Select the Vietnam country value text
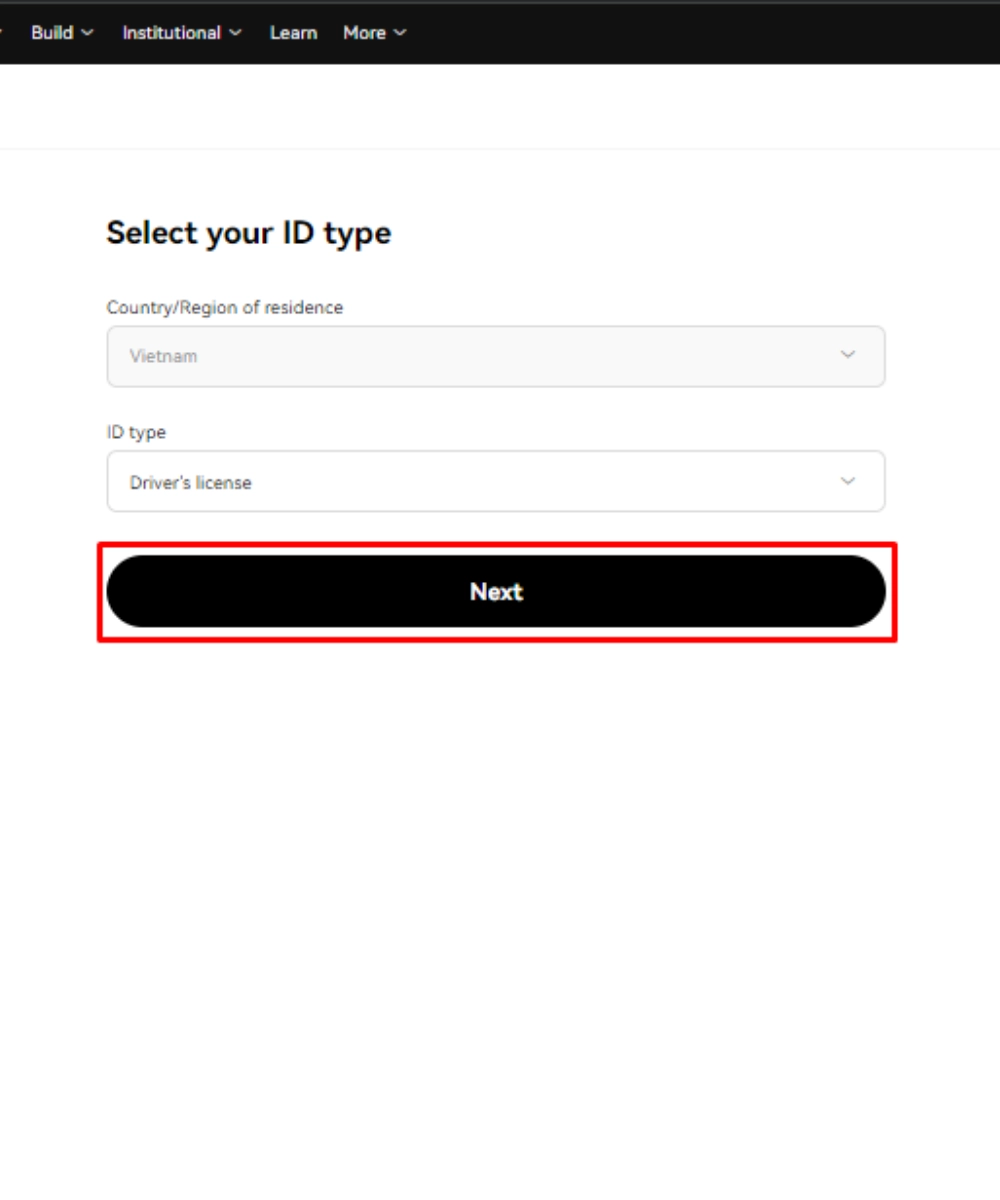Image resolution: width=1000 pixels, height=1200 pixels. [163, 356]
